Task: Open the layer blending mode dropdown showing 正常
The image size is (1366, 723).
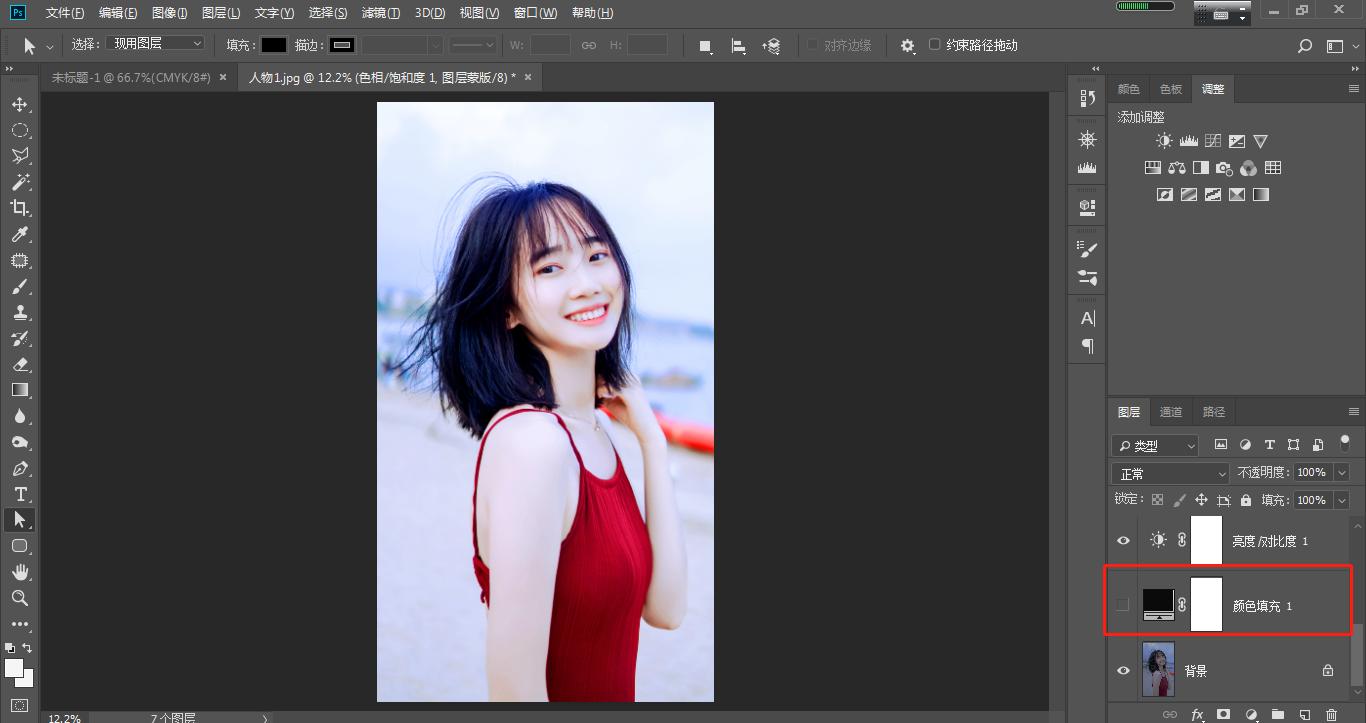Action: pyautogui.click(x=1168, y=472)
